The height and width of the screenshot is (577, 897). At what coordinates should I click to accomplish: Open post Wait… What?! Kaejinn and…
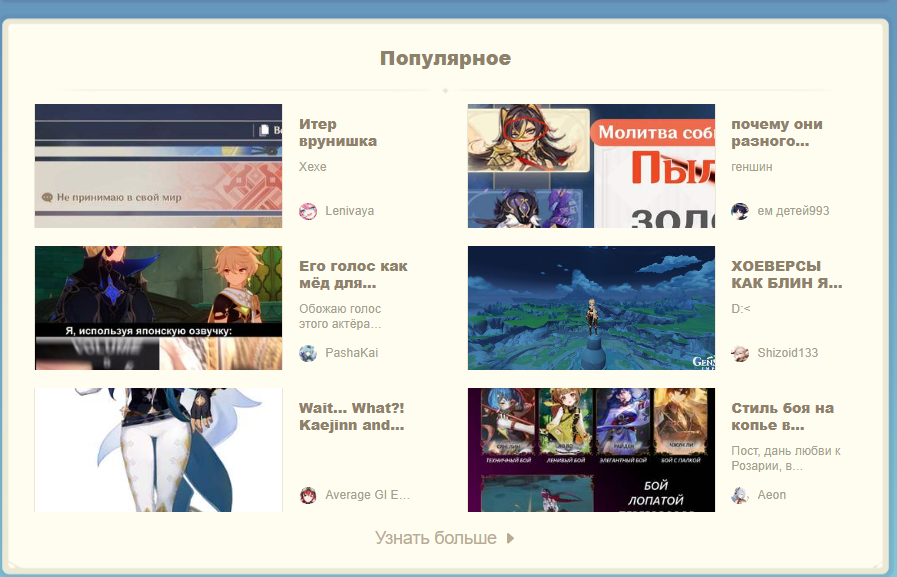(351, 416)
